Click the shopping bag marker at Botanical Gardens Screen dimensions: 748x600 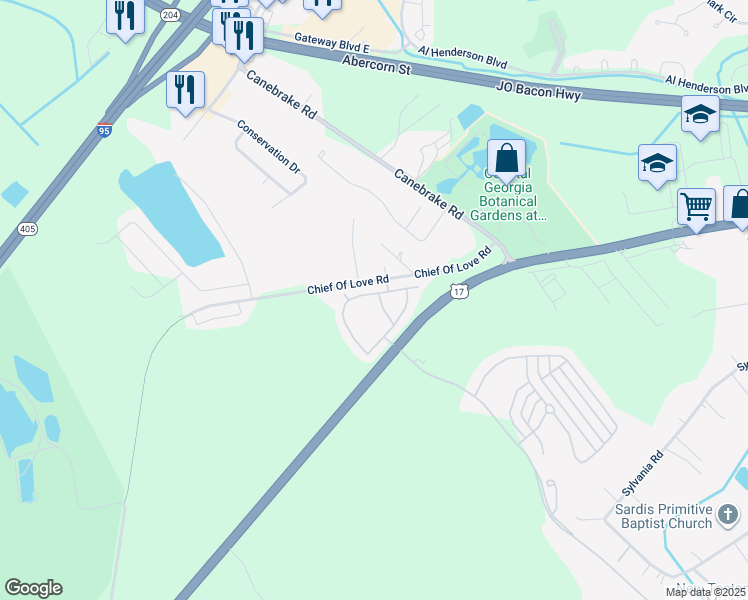507,161
